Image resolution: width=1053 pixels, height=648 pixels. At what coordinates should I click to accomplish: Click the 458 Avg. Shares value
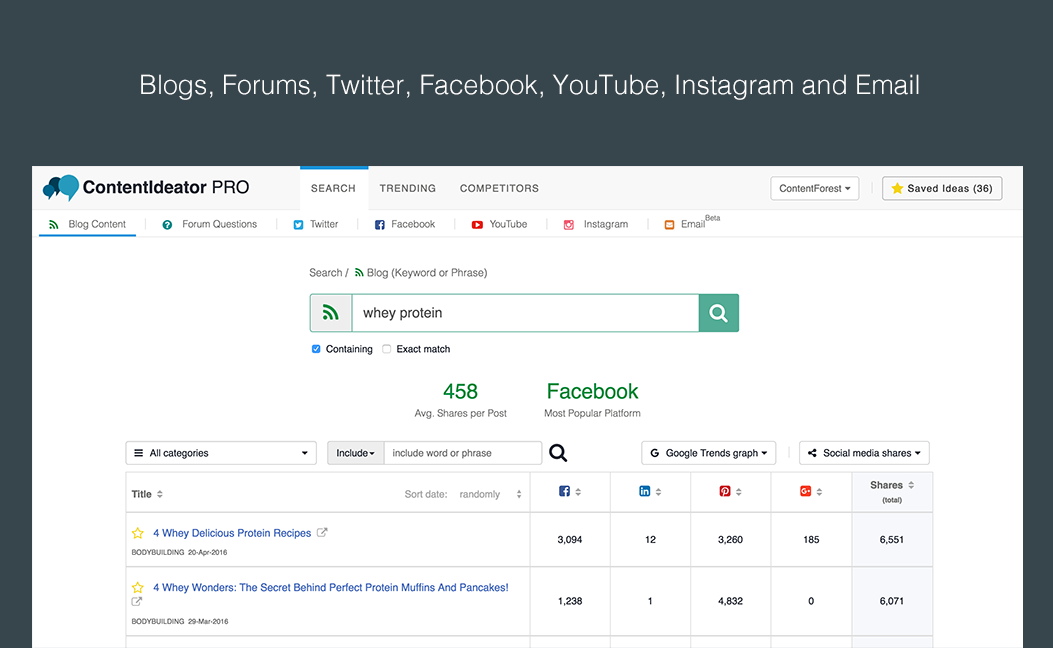coord(460,391)
